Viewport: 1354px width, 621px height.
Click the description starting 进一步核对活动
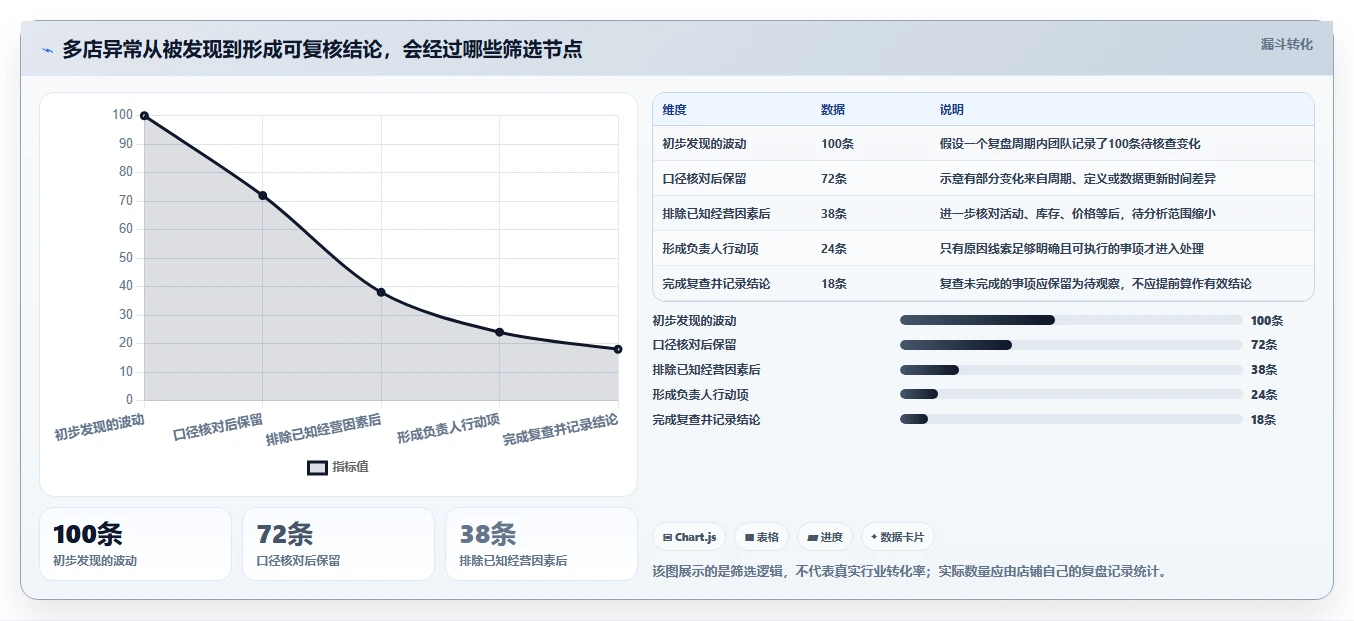(1078, 214)
